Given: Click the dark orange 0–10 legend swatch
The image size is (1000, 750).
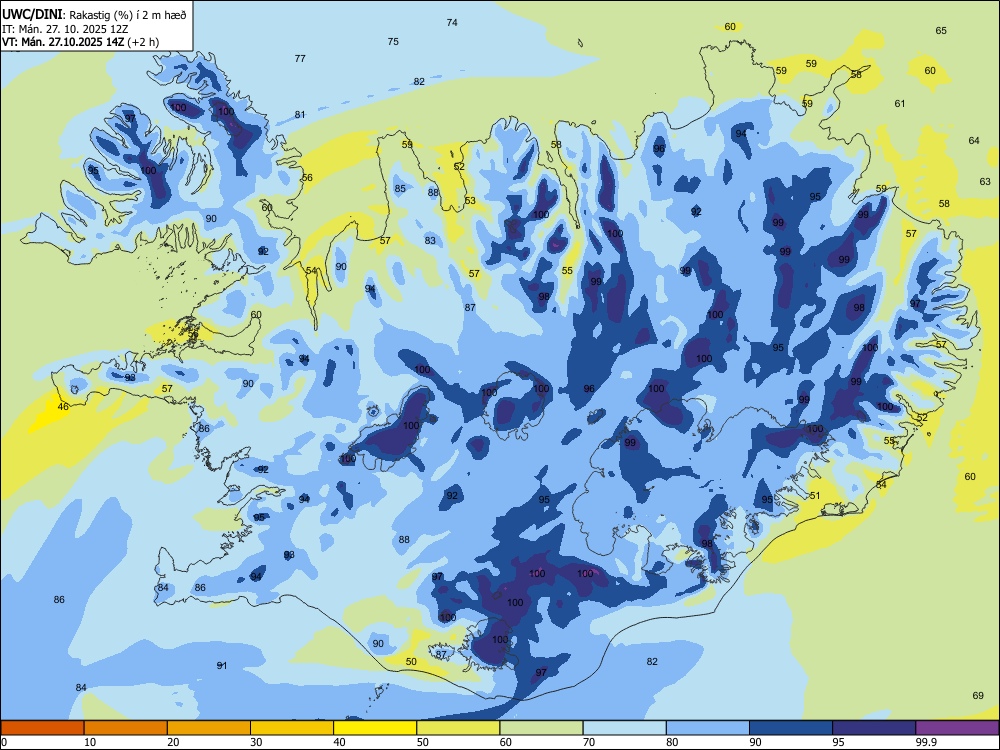Looking at the screenshot, I should click(x=42, y=728).
